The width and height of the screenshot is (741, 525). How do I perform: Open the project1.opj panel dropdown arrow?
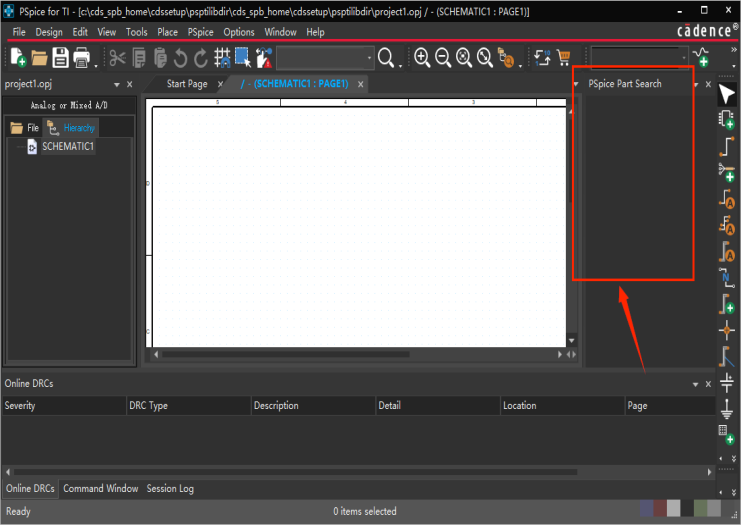(x=117, y=85)
